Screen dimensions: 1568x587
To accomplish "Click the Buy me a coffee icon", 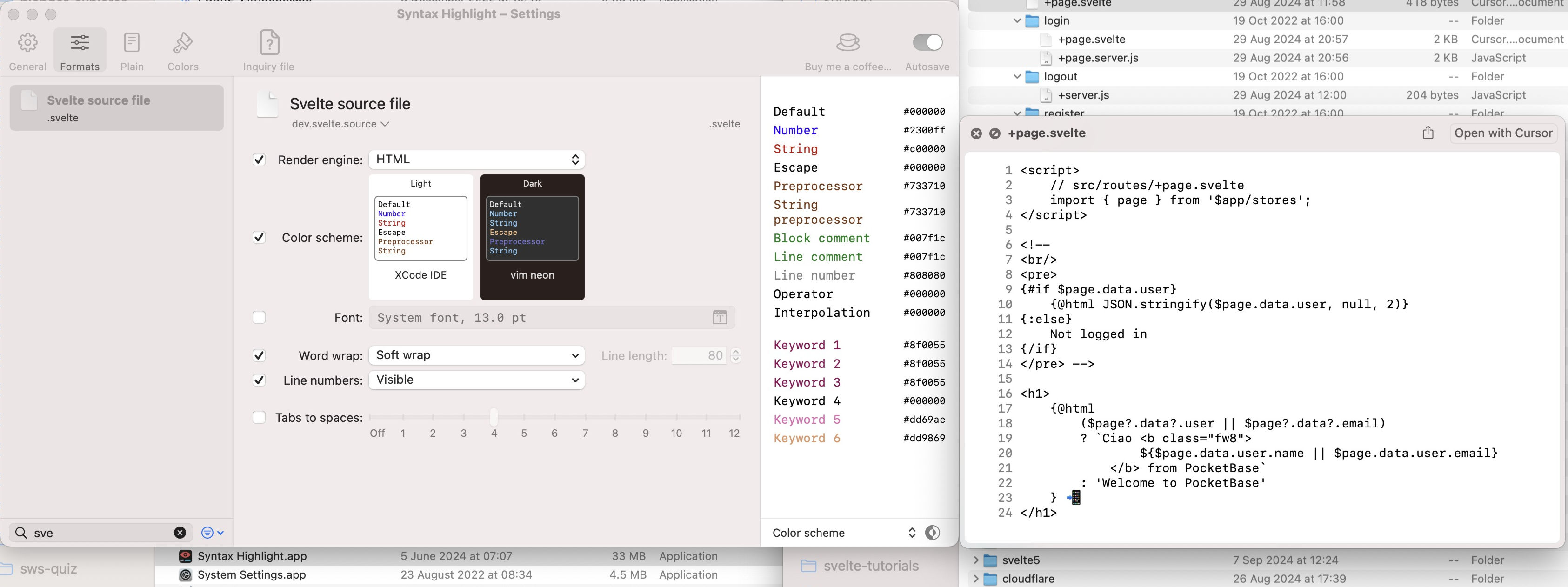I will pos(848,43).
